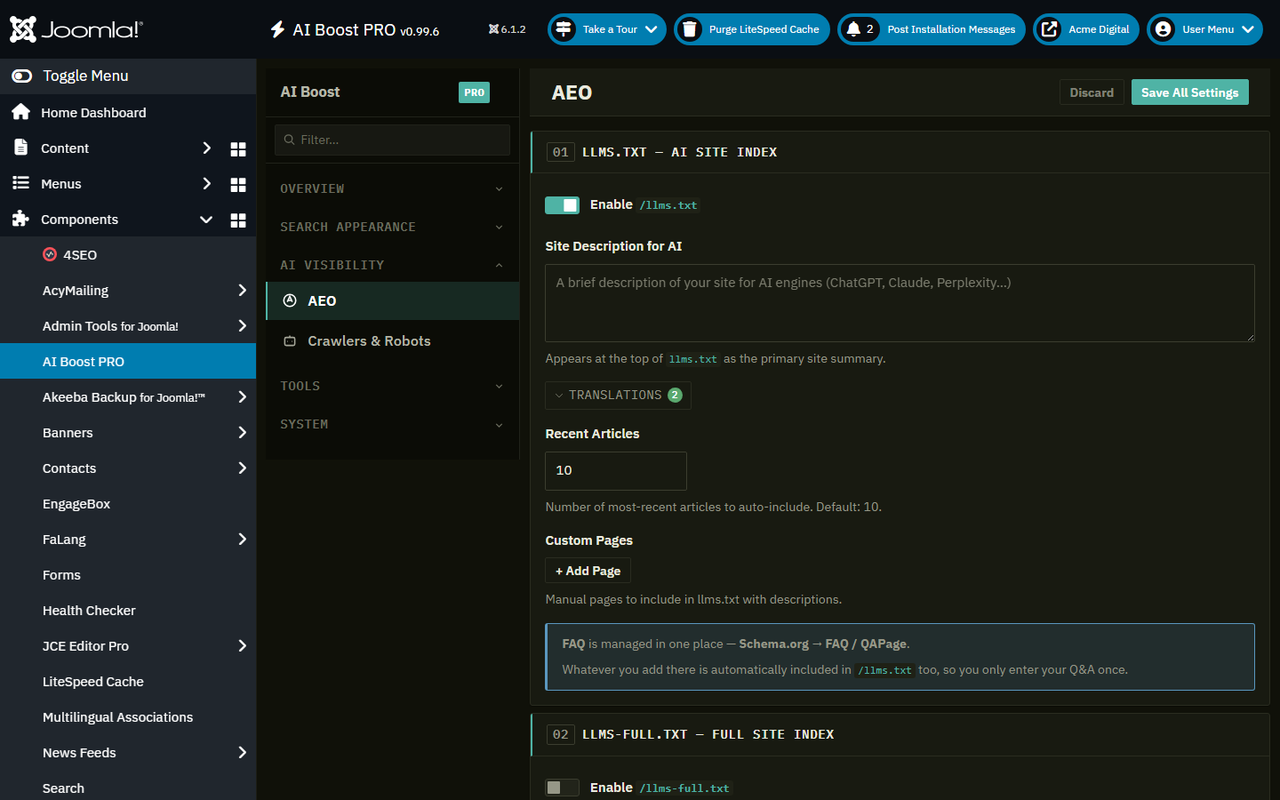Click the AEO compass icon
1280x800 pixels.
(x=290, y=300)
